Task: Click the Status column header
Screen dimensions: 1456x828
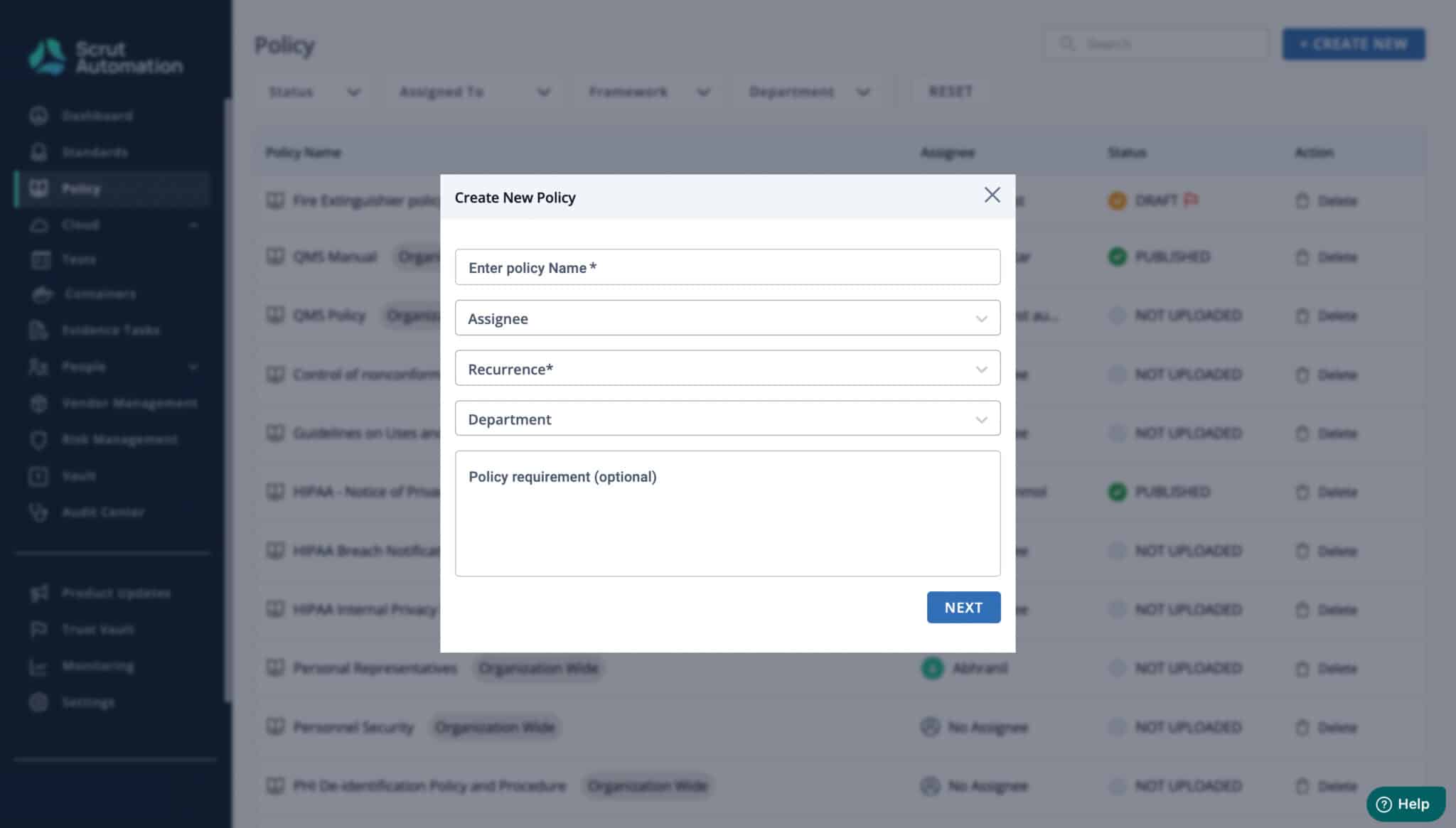Action: click(x=1127, y=153)
